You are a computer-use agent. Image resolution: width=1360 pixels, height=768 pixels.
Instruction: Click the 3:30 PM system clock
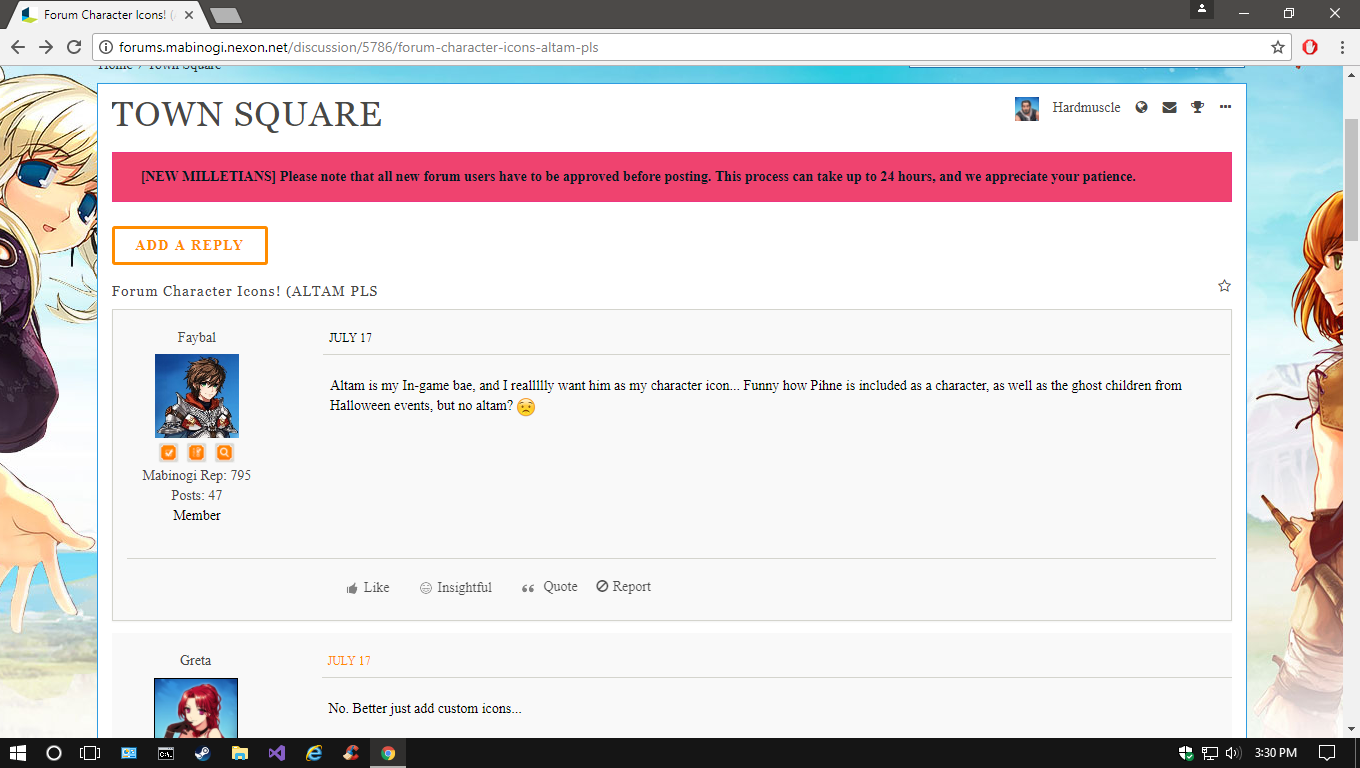(x=1274, y=753)
